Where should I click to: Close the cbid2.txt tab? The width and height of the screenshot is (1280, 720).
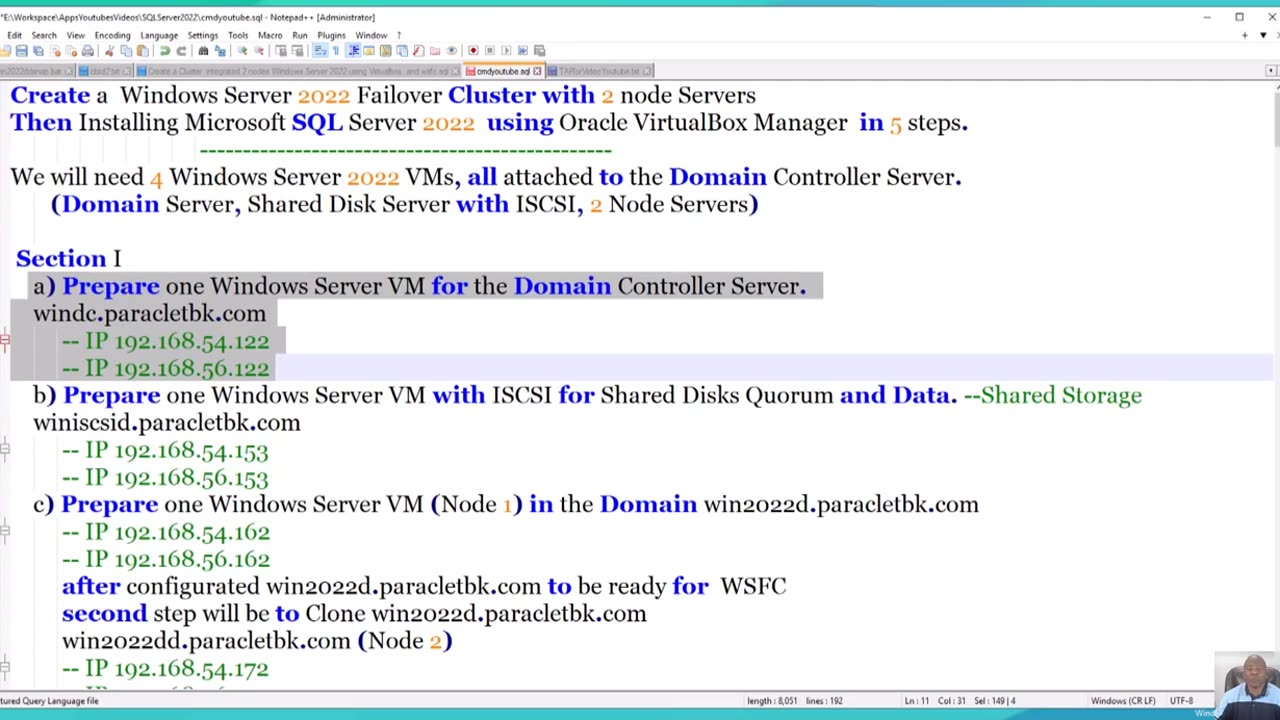click(127, 71)
